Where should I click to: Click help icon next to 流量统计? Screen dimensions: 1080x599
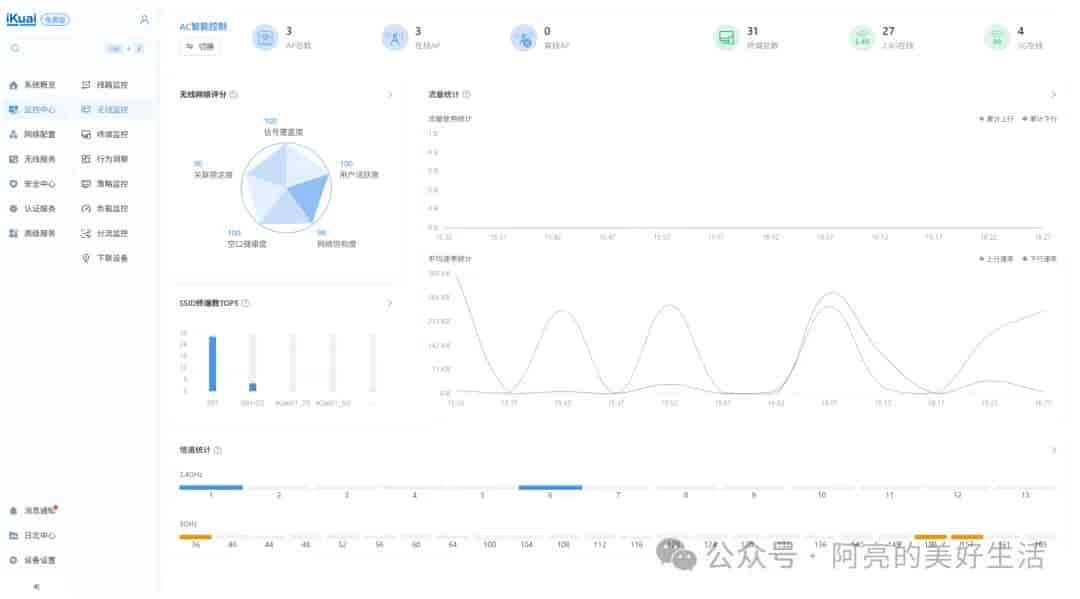[467, 94]
